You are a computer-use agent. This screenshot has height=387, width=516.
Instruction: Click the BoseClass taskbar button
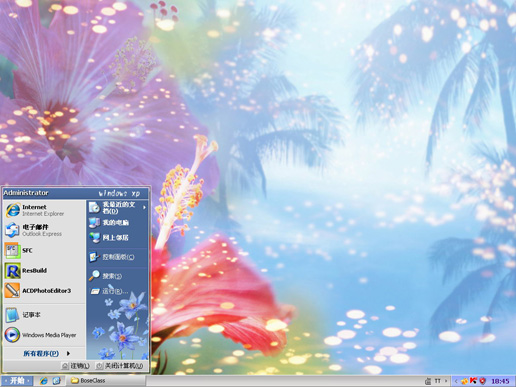coord(107,381)
